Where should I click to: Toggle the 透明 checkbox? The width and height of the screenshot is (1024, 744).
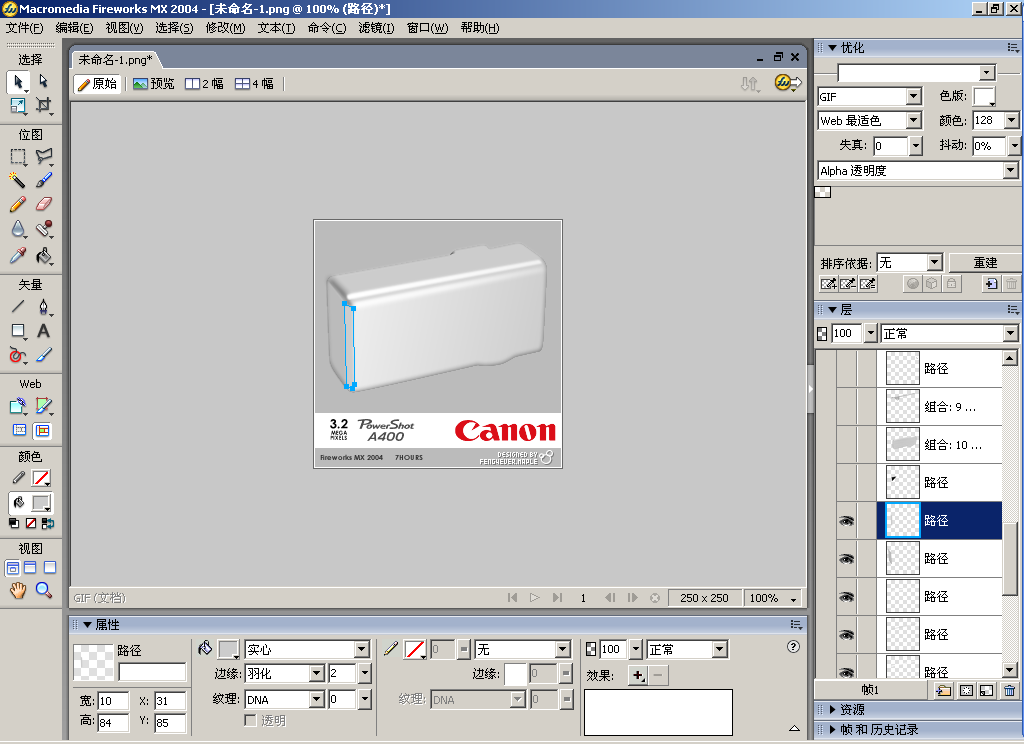click(x=250, y=720)
